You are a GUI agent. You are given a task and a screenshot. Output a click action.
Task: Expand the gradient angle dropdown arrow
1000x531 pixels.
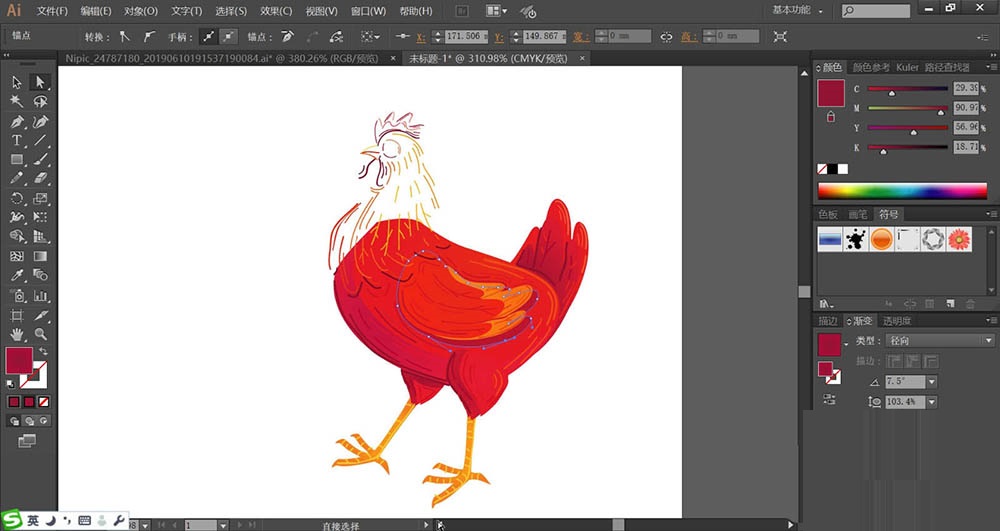coord(932,382)
